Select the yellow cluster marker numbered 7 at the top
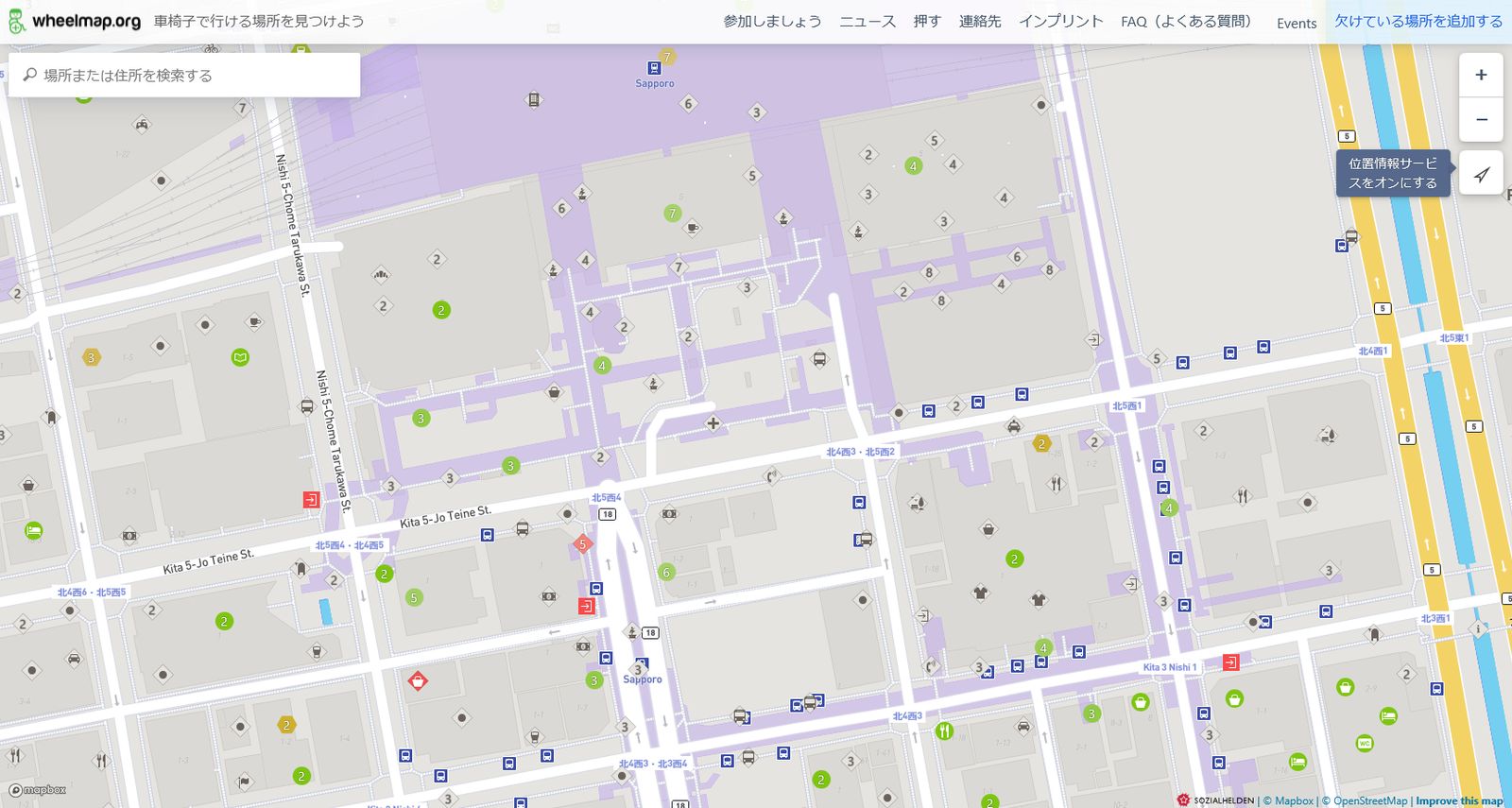The image size is (1512, 808). [667, 57]
